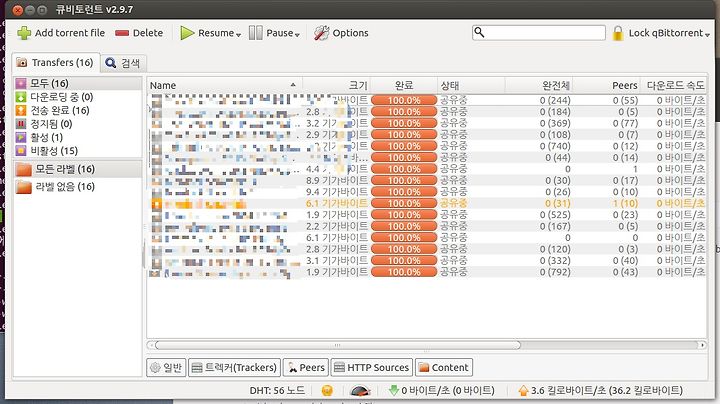Open the Content tab
720x404 pixels.
pyautogui.click(x=444, y=367)
